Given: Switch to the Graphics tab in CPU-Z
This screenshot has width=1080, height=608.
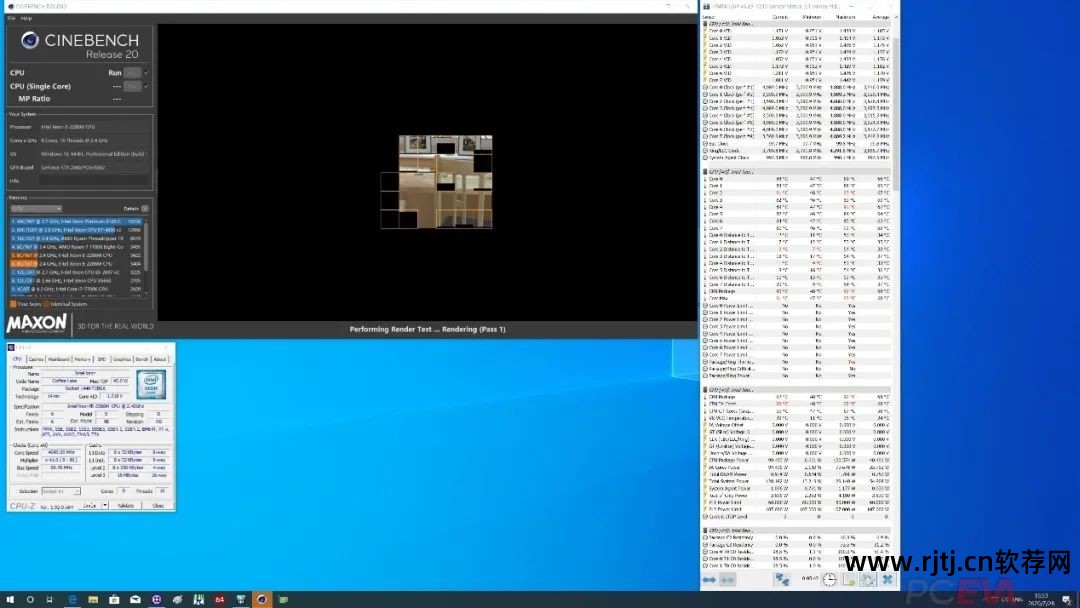Looking at the screenshot, I should (x=122, y=359).
